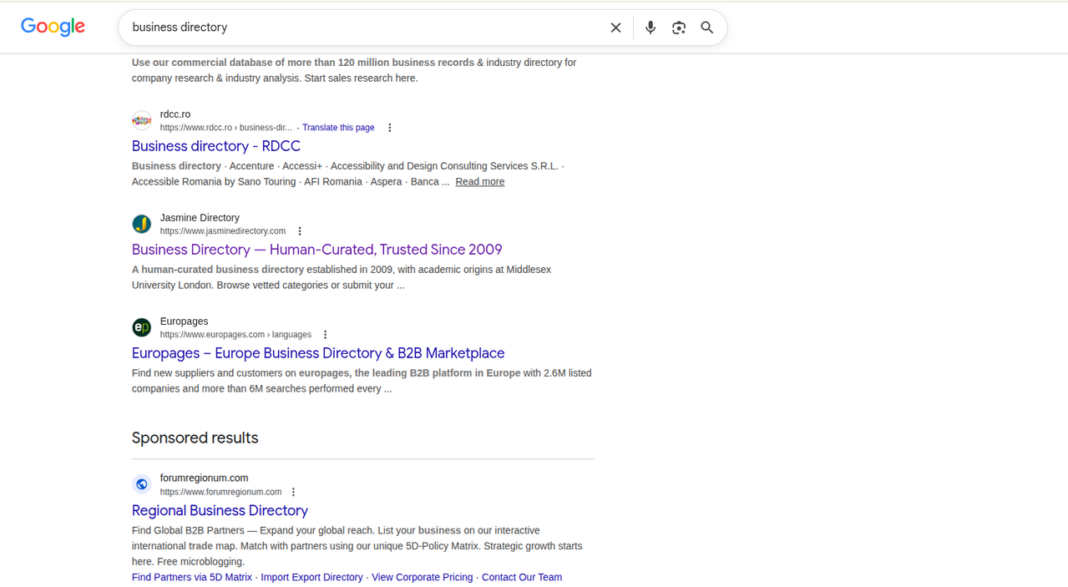Viewport: 1068px width, 587px height.
Task: Click the https://www.rdcc.ro › business-dir... URL
Action: click(225, 127)
